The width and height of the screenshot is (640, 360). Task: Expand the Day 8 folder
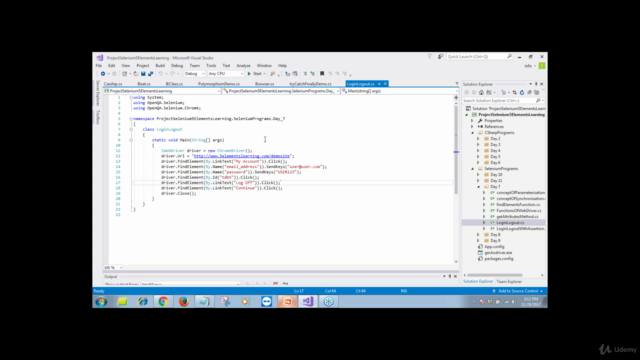click(x=478, y=235)
